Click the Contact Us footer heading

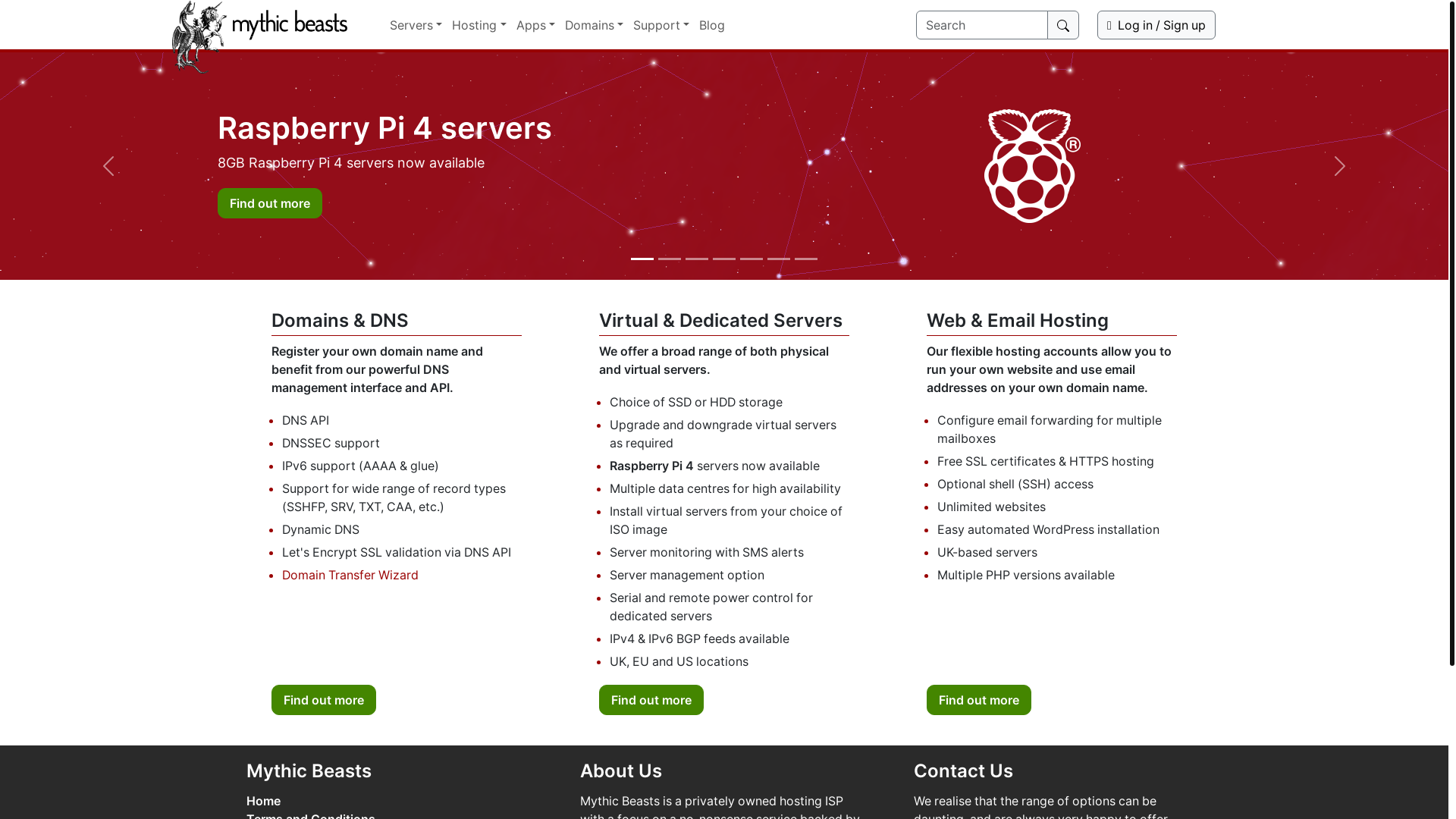[963, 771]
